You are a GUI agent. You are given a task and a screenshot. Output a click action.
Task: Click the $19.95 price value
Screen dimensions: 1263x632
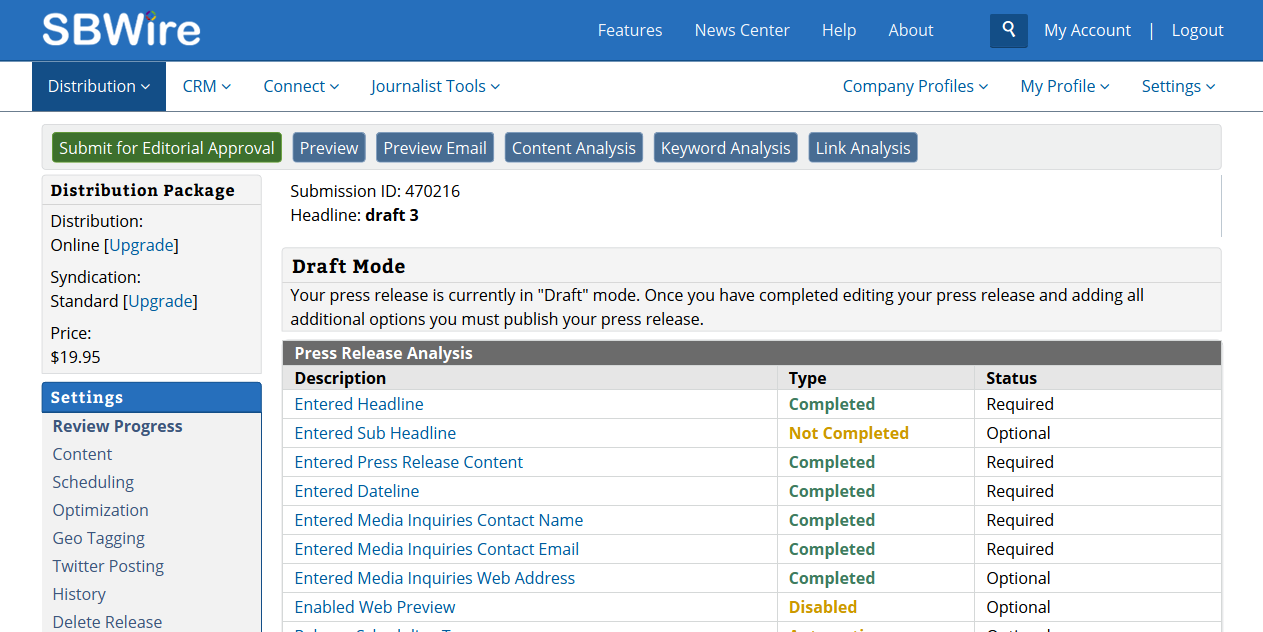click(x=76, y=357)
